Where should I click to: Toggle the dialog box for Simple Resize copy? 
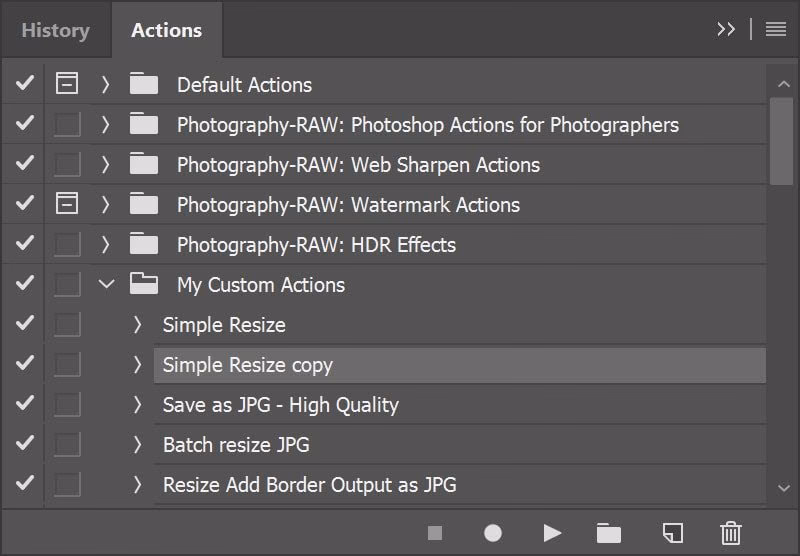coord(67,364)
